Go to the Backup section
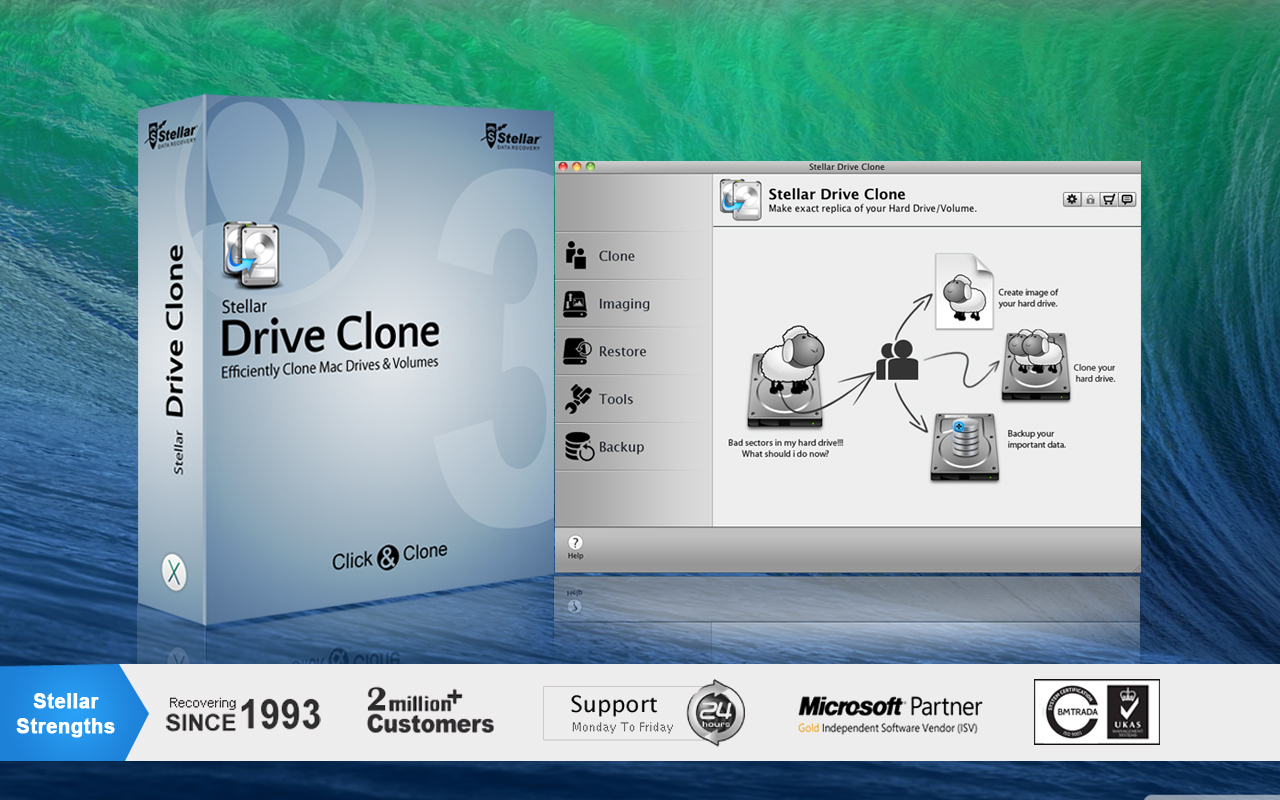The height and width of the screenshot is (800, 1280). [633, 447]
